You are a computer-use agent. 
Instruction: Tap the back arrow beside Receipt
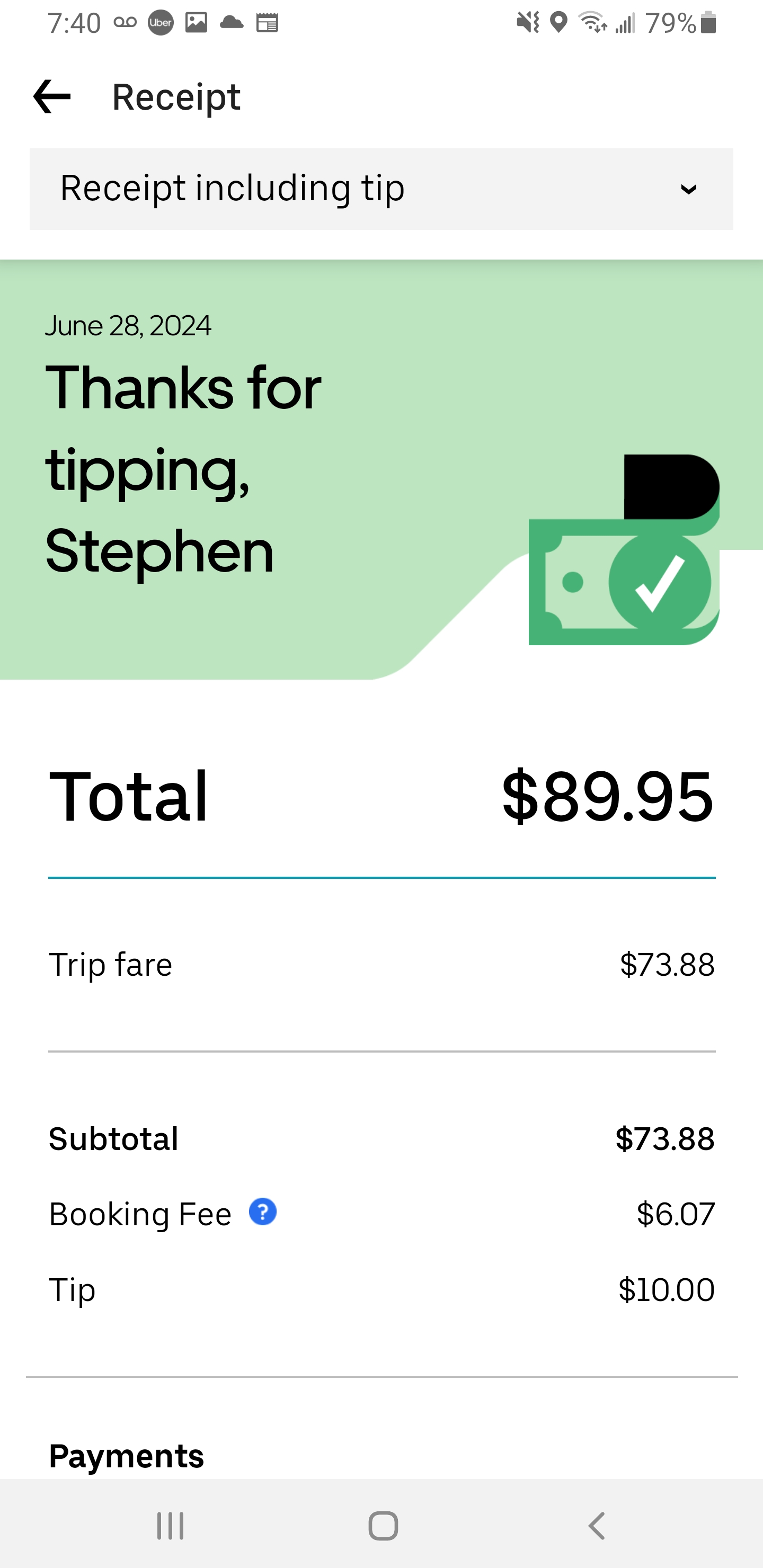point(52,97)
